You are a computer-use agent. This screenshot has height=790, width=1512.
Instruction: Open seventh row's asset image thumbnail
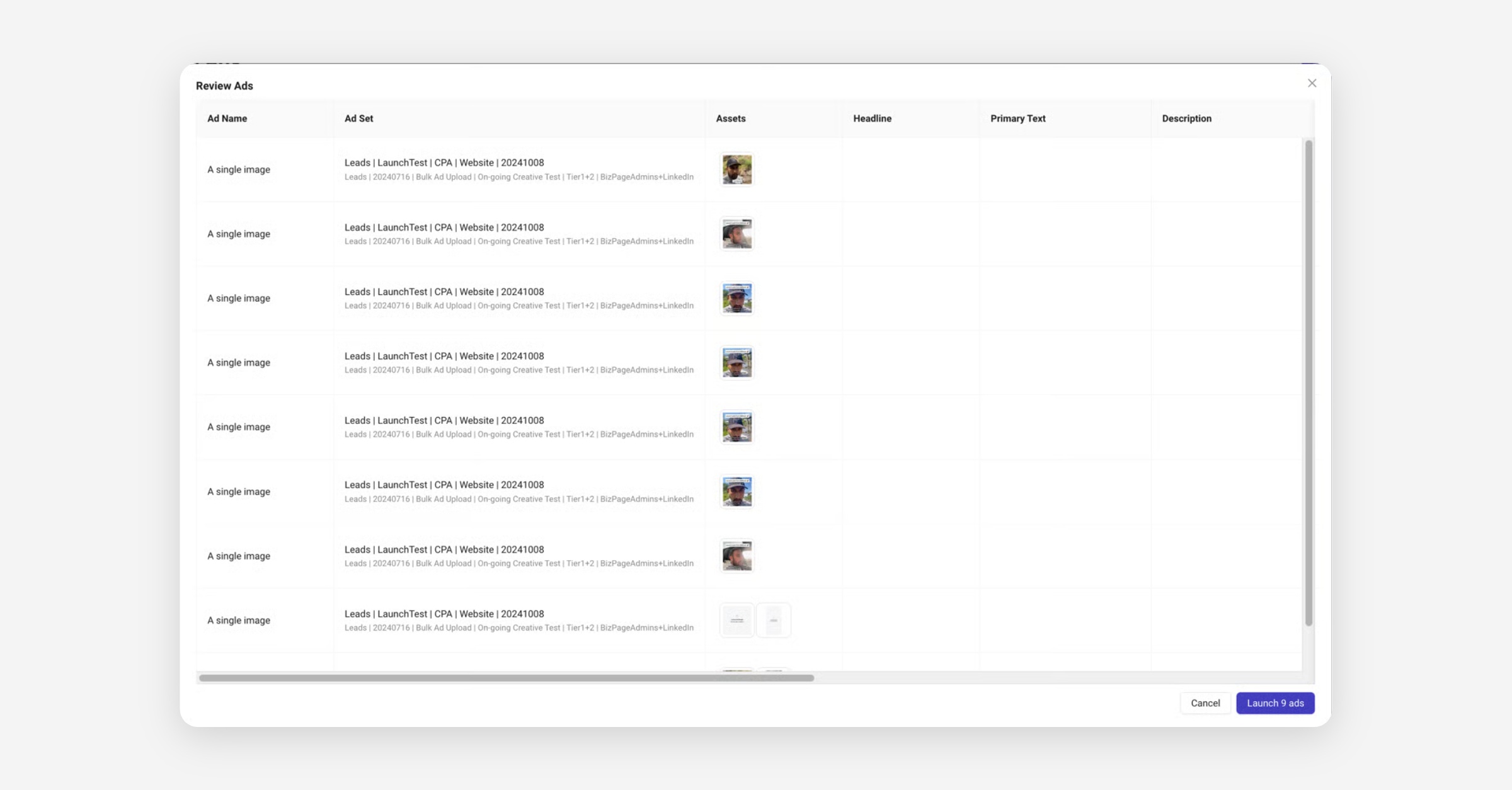point(736,556)
